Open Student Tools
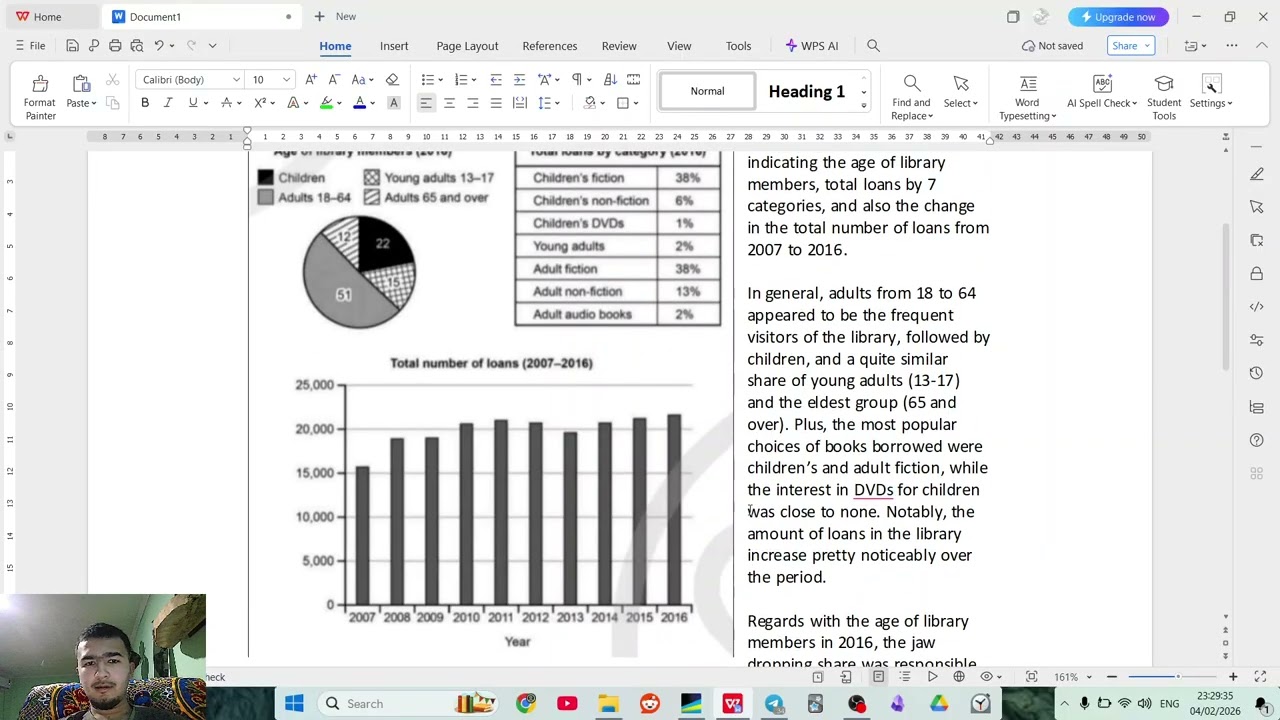This screenshot has width=1280, height=720. click(1164, 97)
